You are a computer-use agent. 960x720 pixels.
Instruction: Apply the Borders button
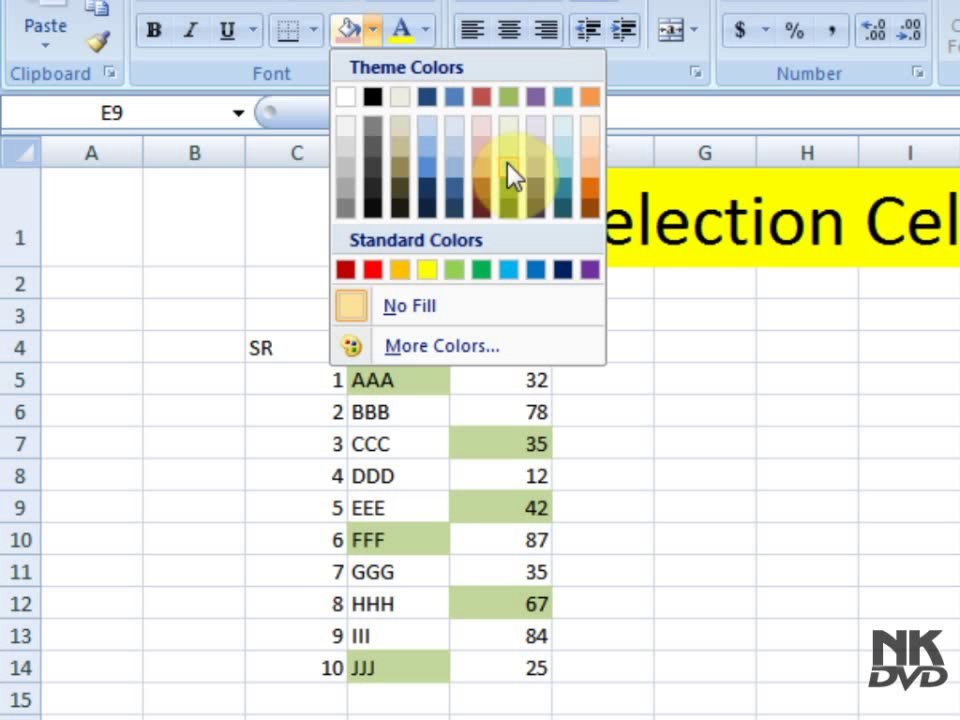coord(288,29)
